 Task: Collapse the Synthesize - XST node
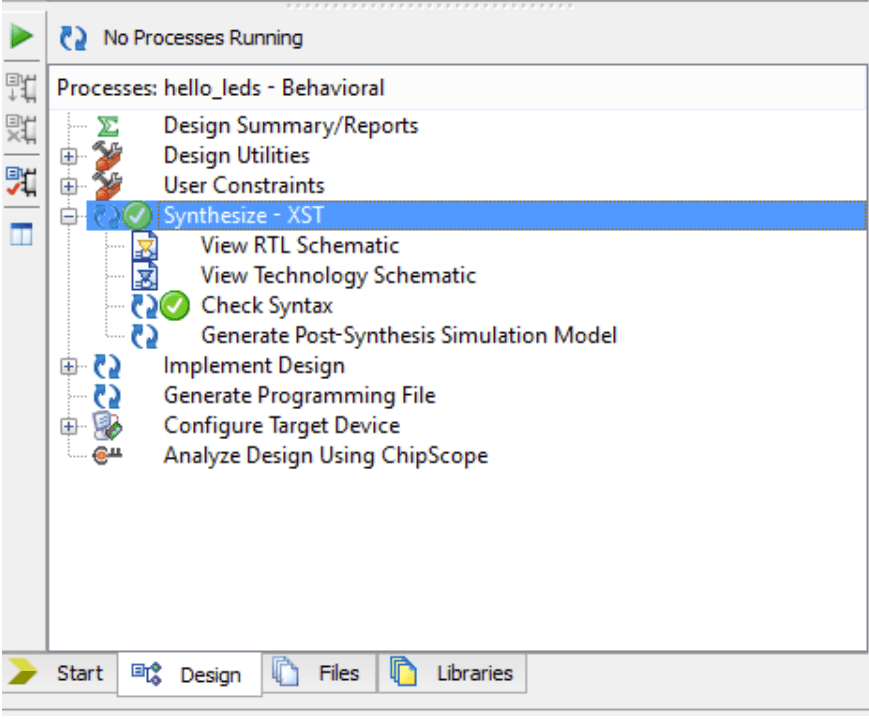coord(68,216)
